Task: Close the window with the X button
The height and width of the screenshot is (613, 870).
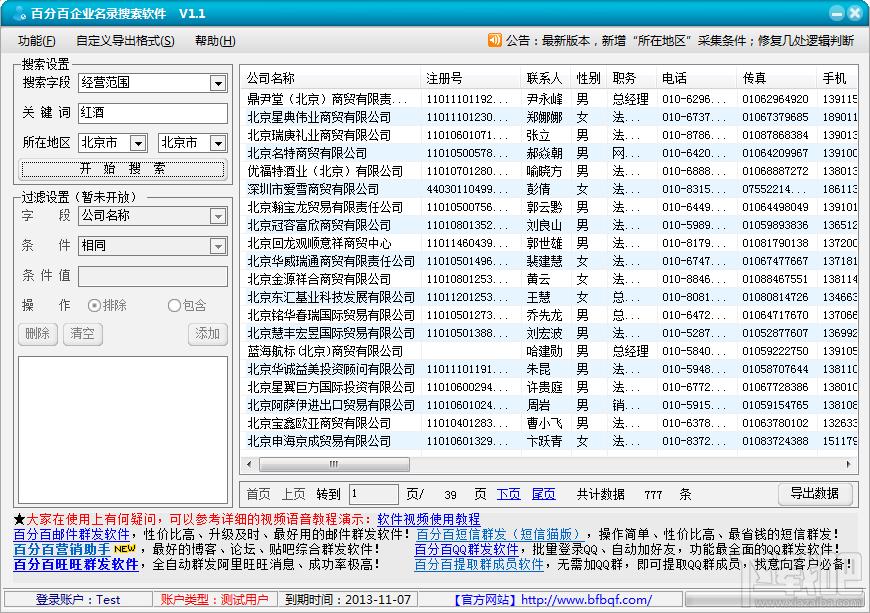Action: click(x=856, y=13)
